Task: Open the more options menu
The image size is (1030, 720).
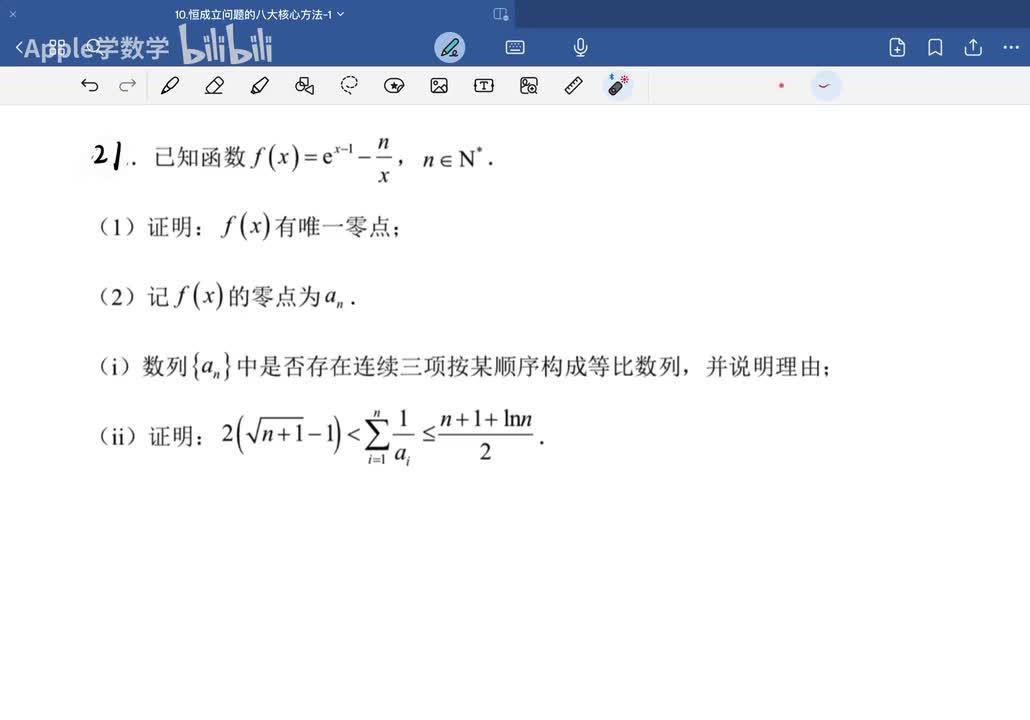Action: click(1011, 47)
